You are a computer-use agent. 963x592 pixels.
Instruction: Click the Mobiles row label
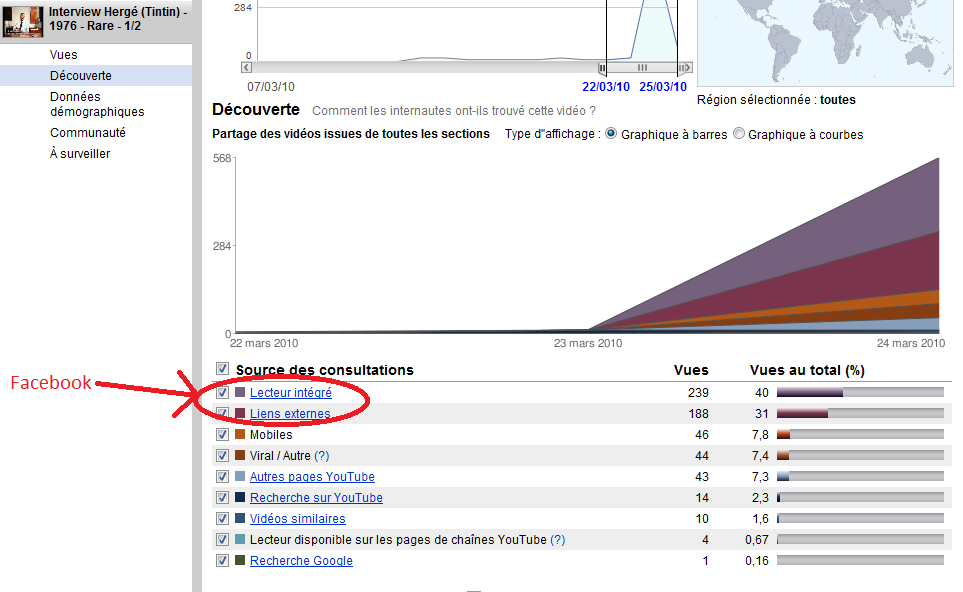[271, 435]
